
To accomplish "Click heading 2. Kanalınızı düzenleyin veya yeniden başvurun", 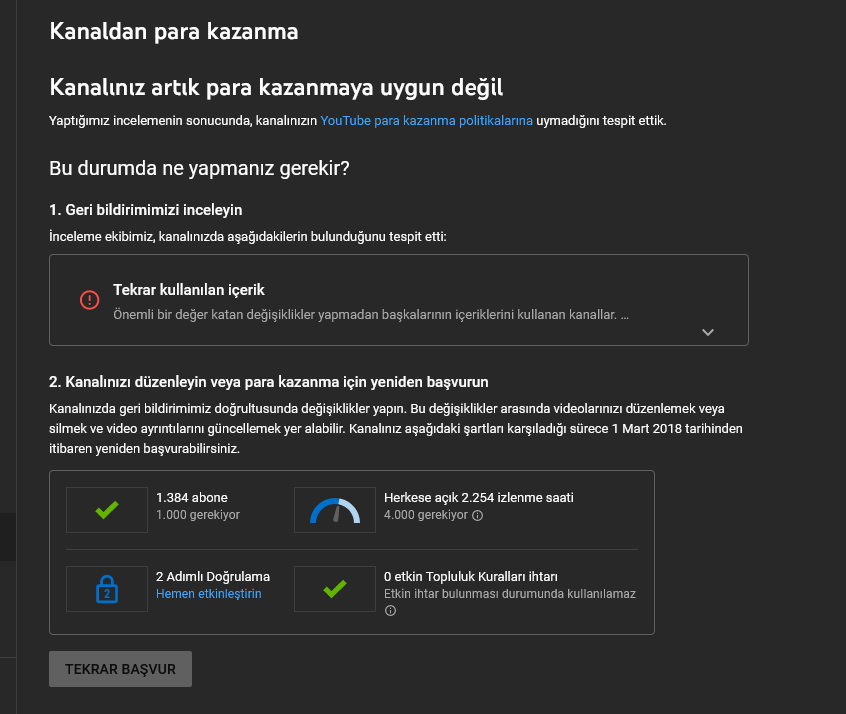I will (269, 382).
